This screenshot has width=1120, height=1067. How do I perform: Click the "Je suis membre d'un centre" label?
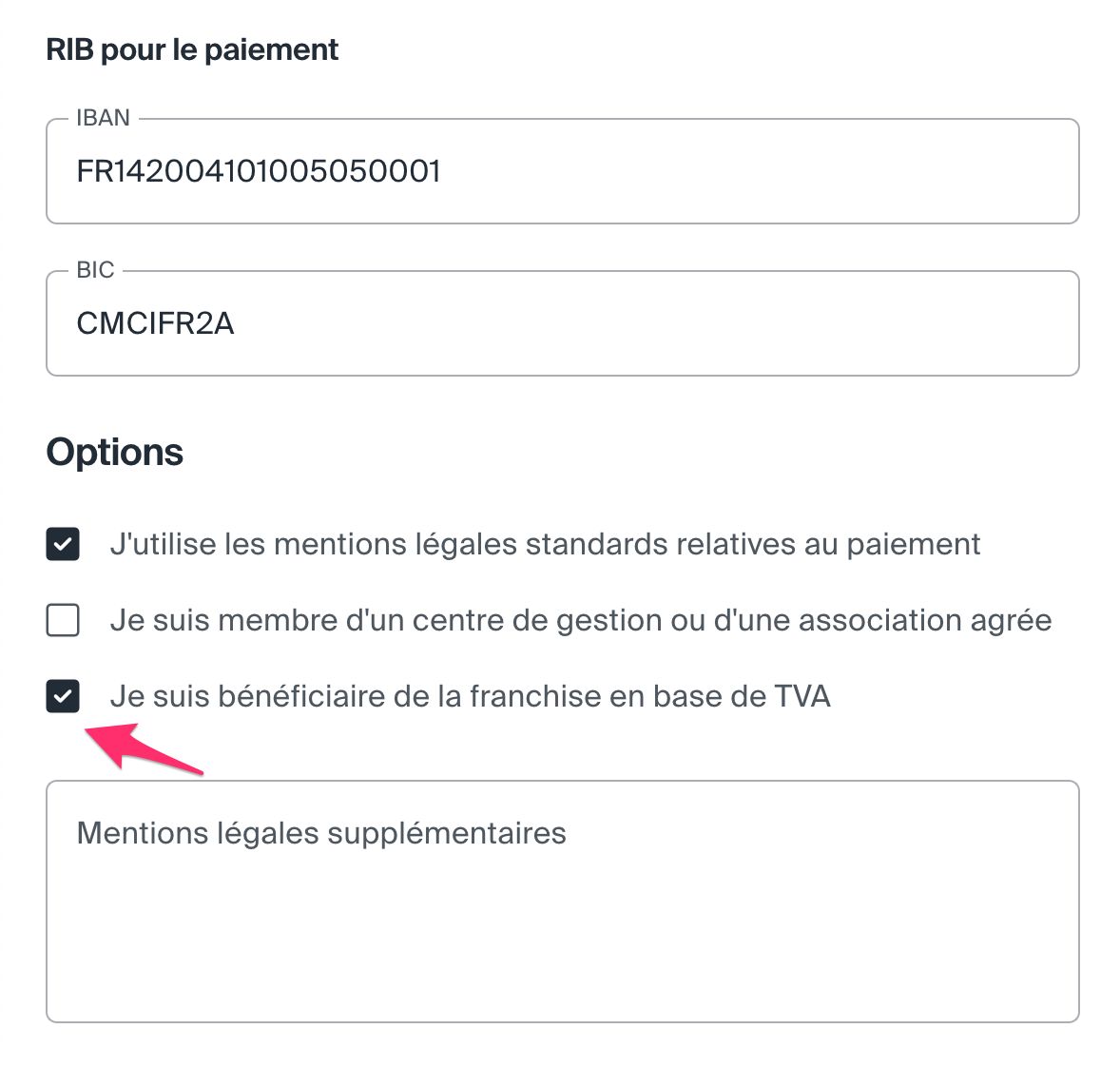[x=581, y=620]
